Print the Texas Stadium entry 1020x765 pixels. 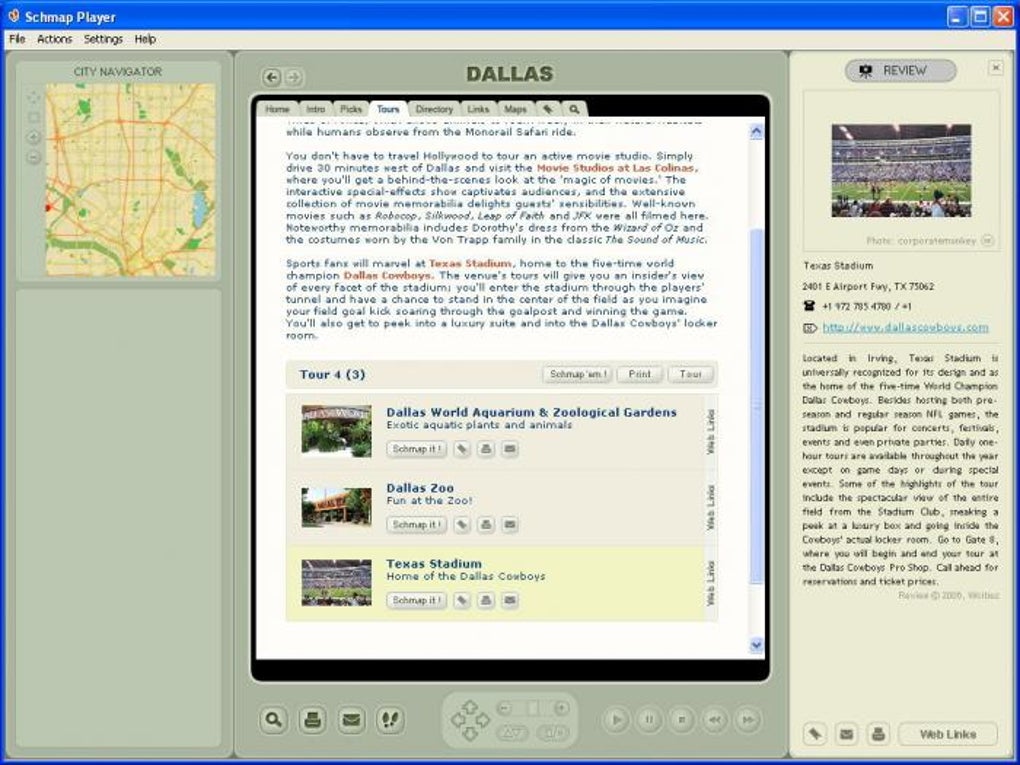tap(486, 600)
